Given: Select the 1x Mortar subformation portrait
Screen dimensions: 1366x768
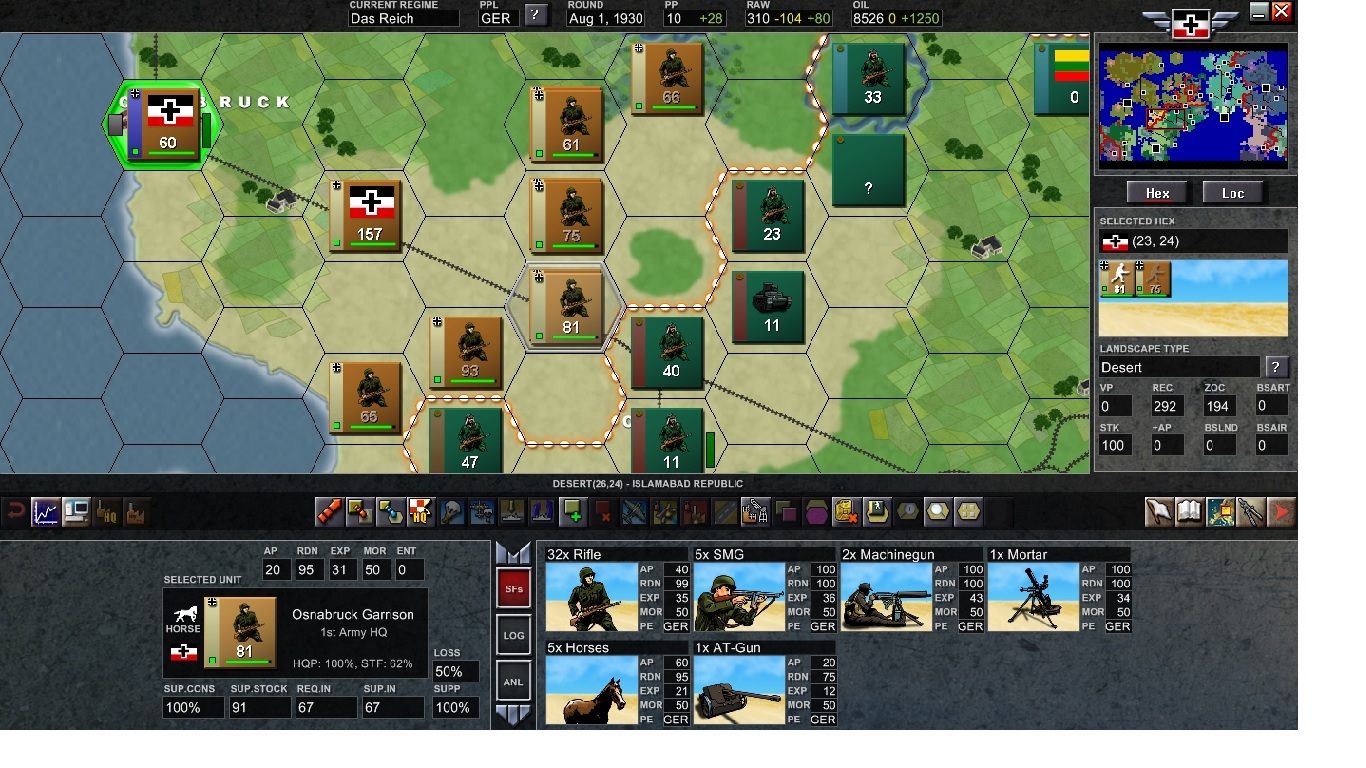Looking at the screenshot, I should click(1033, 596).
